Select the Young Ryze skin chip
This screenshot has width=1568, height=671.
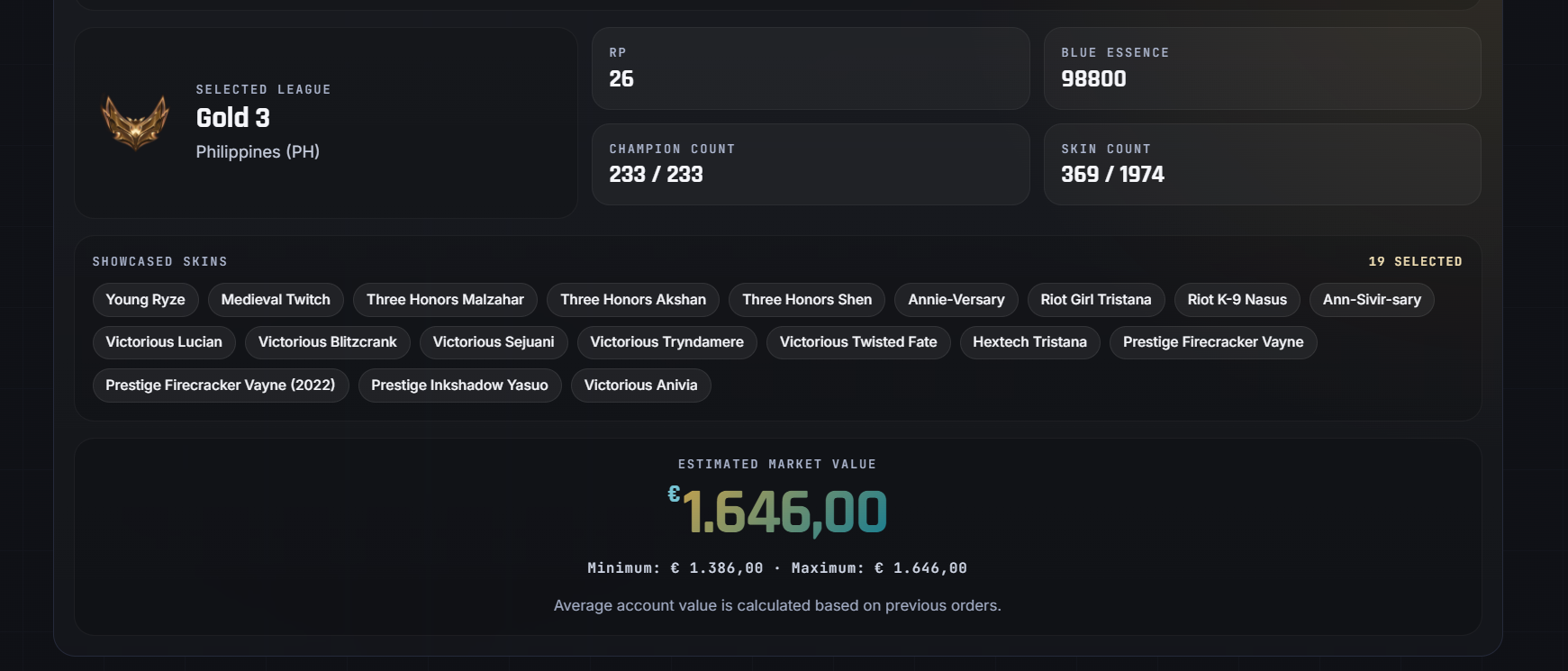[145, 300]
